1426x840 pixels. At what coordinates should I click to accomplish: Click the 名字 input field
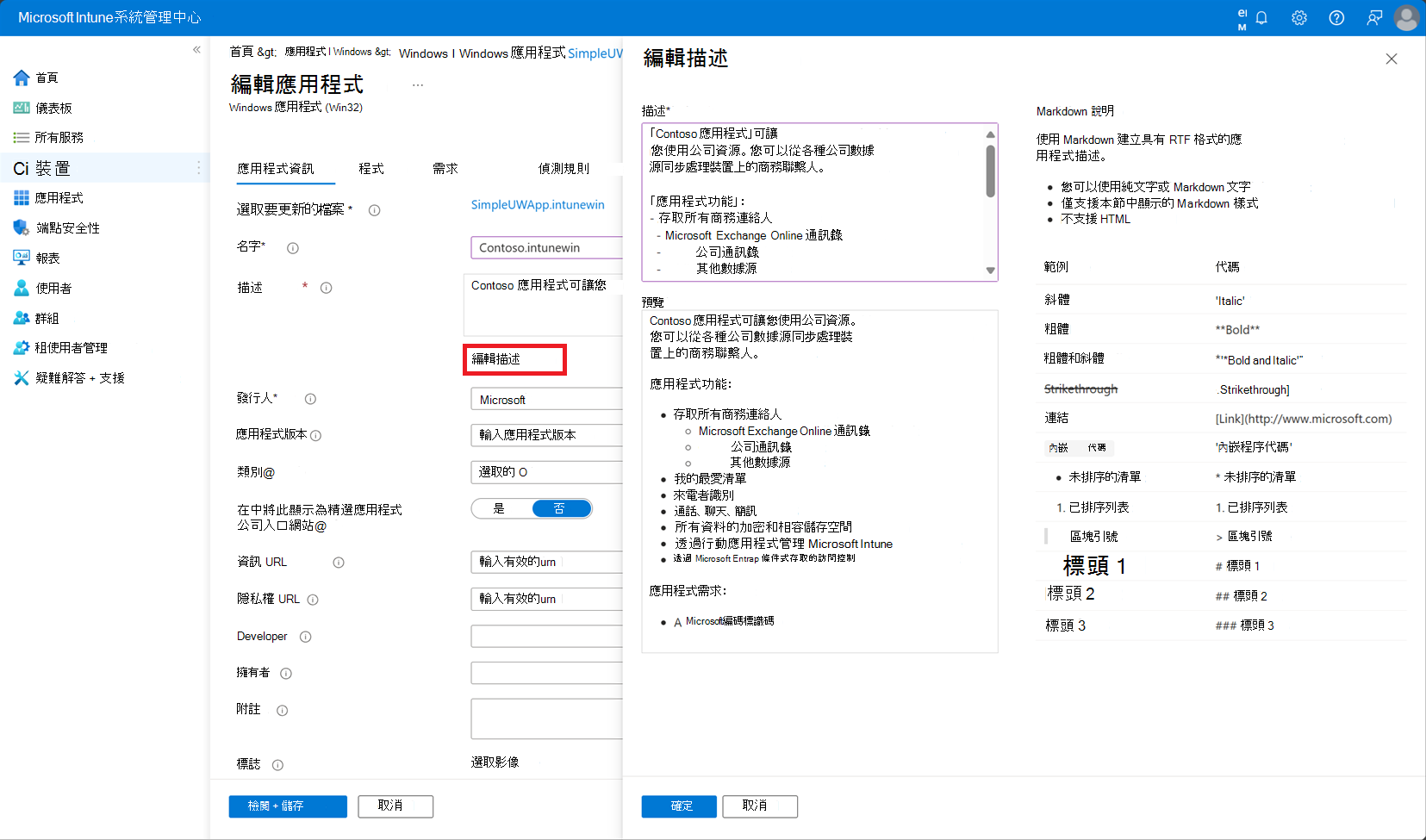(547, 248)
